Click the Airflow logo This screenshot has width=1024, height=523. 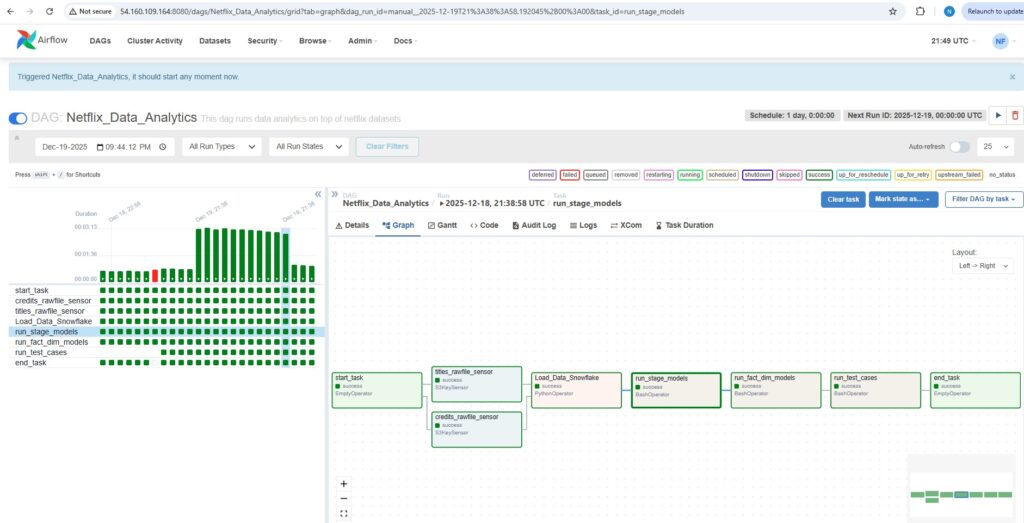click(41, 40)
